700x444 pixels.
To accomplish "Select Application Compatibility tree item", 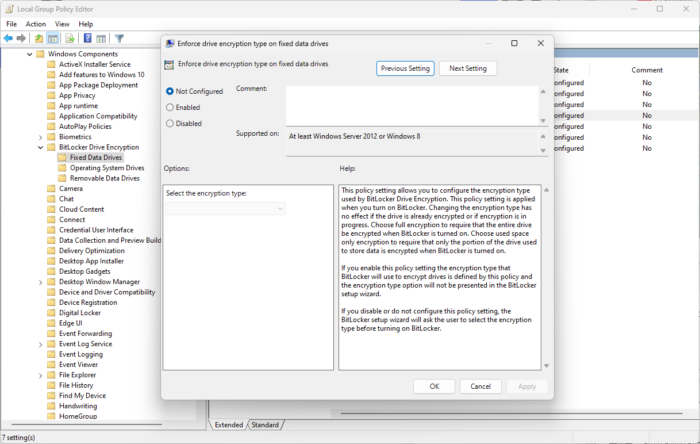I will click(x=98, y=116).
